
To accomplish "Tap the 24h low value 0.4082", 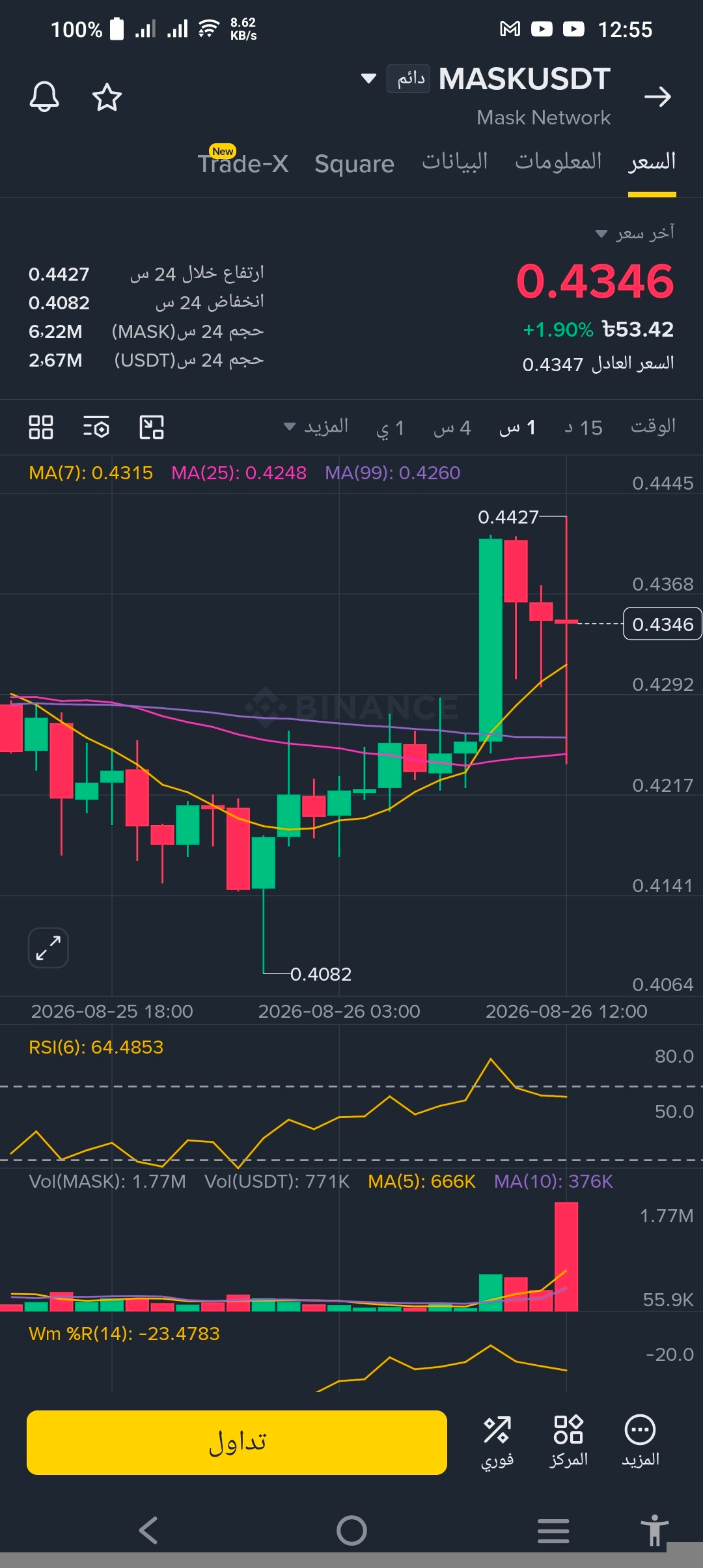I will [59, 303].
